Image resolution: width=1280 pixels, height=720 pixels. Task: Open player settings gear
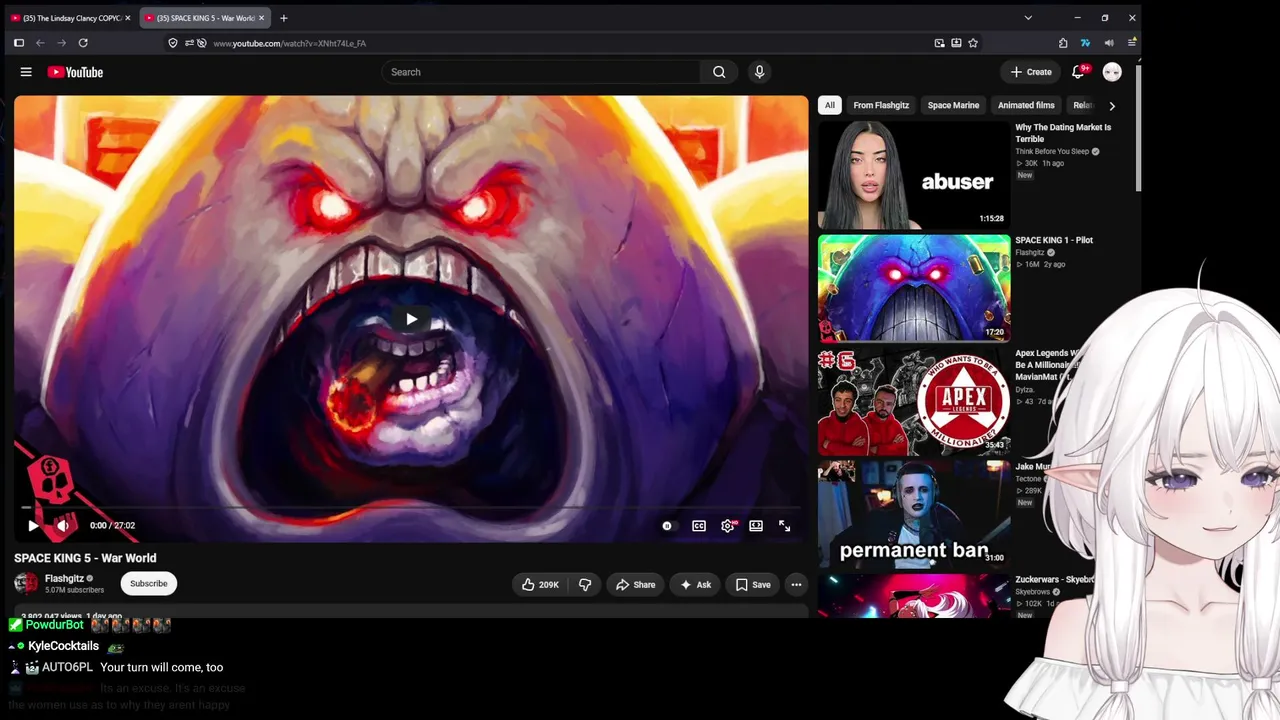728,526
